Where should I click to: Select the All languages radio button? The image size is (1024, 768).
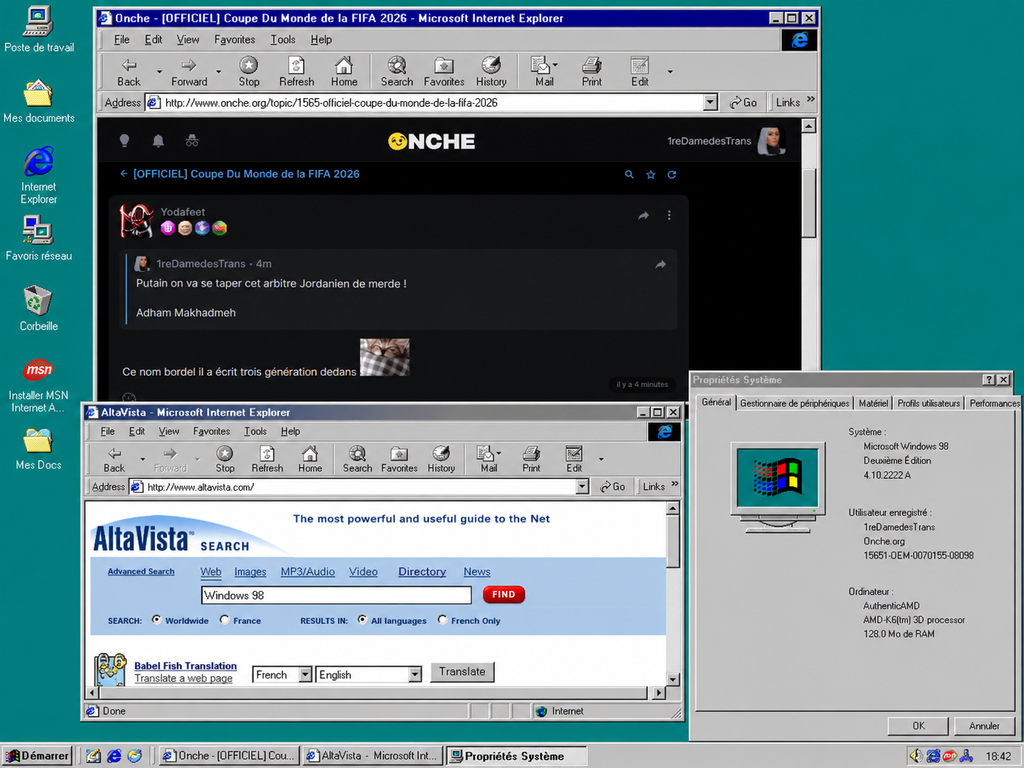click(362, 620)
